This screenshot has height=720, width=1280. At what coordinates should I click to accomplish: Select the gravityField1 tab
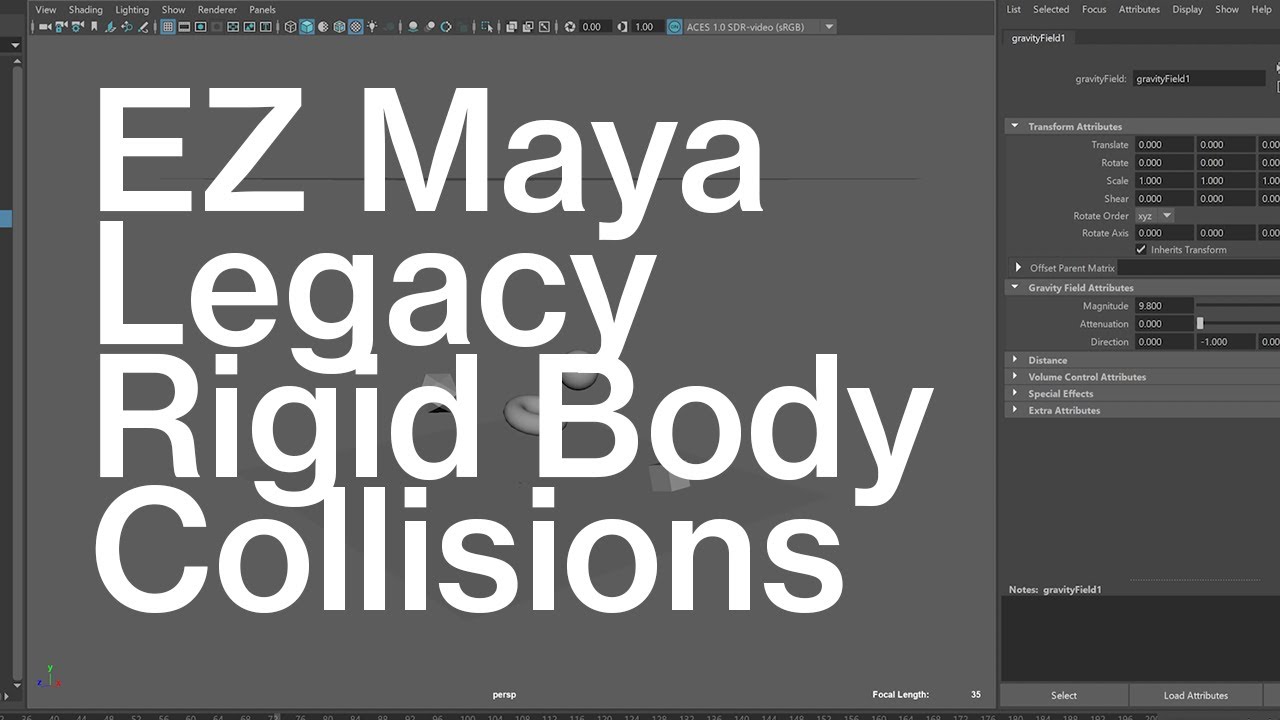1040,38
